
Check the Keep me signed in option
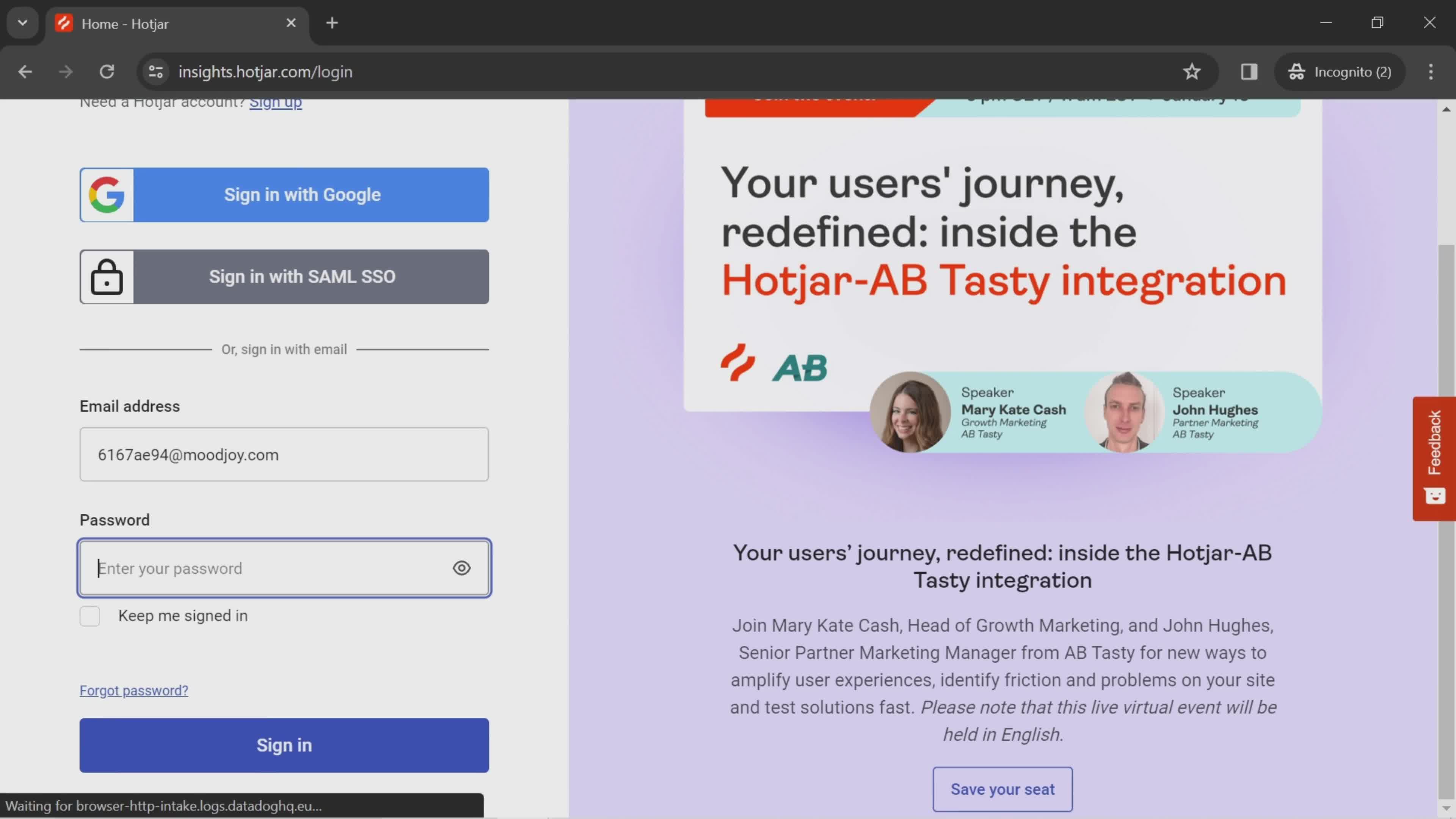pyautogui.click(x=90, y=615)
